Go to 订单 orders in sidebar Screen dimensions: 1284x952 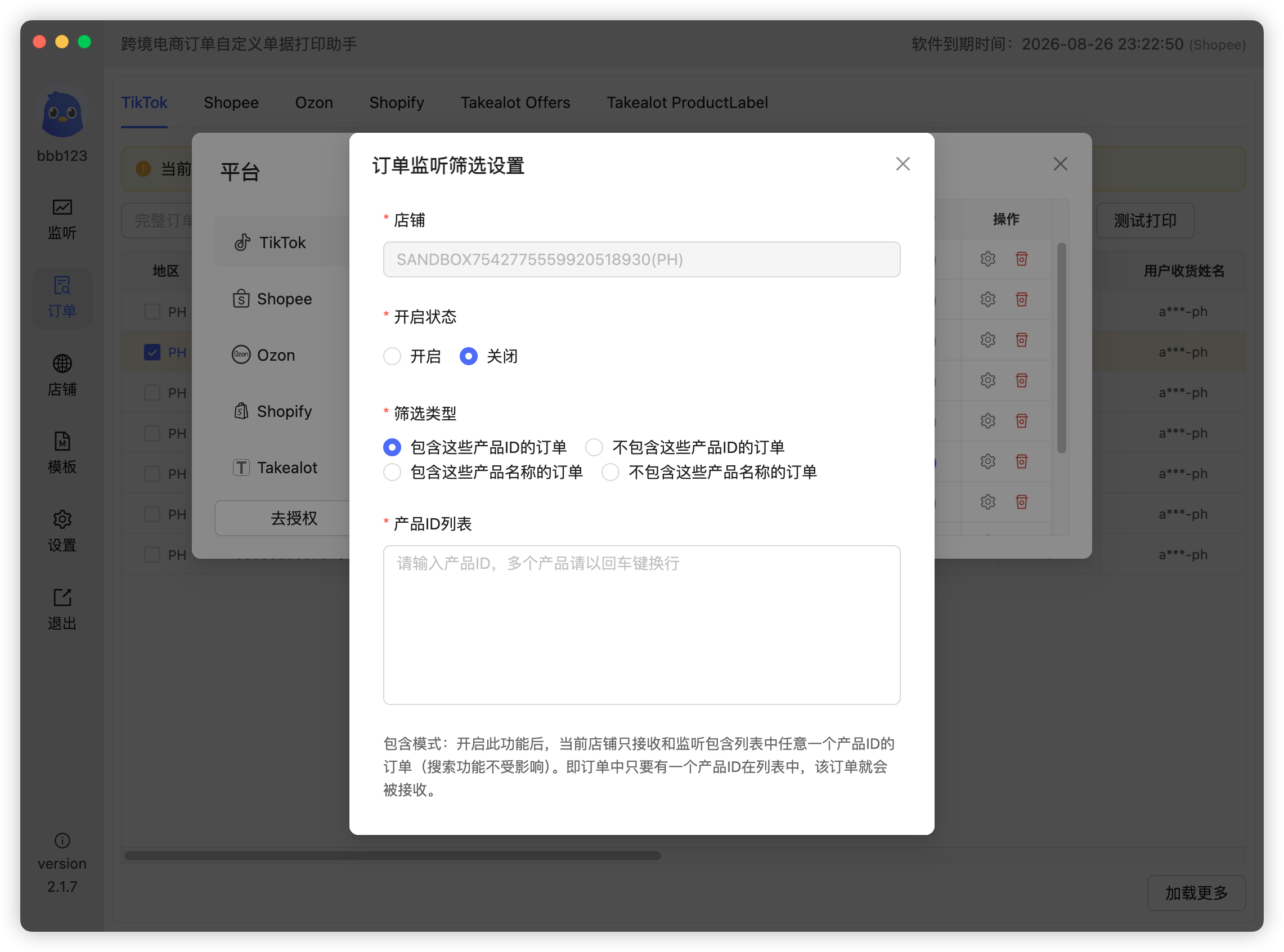tap(62, 297)
